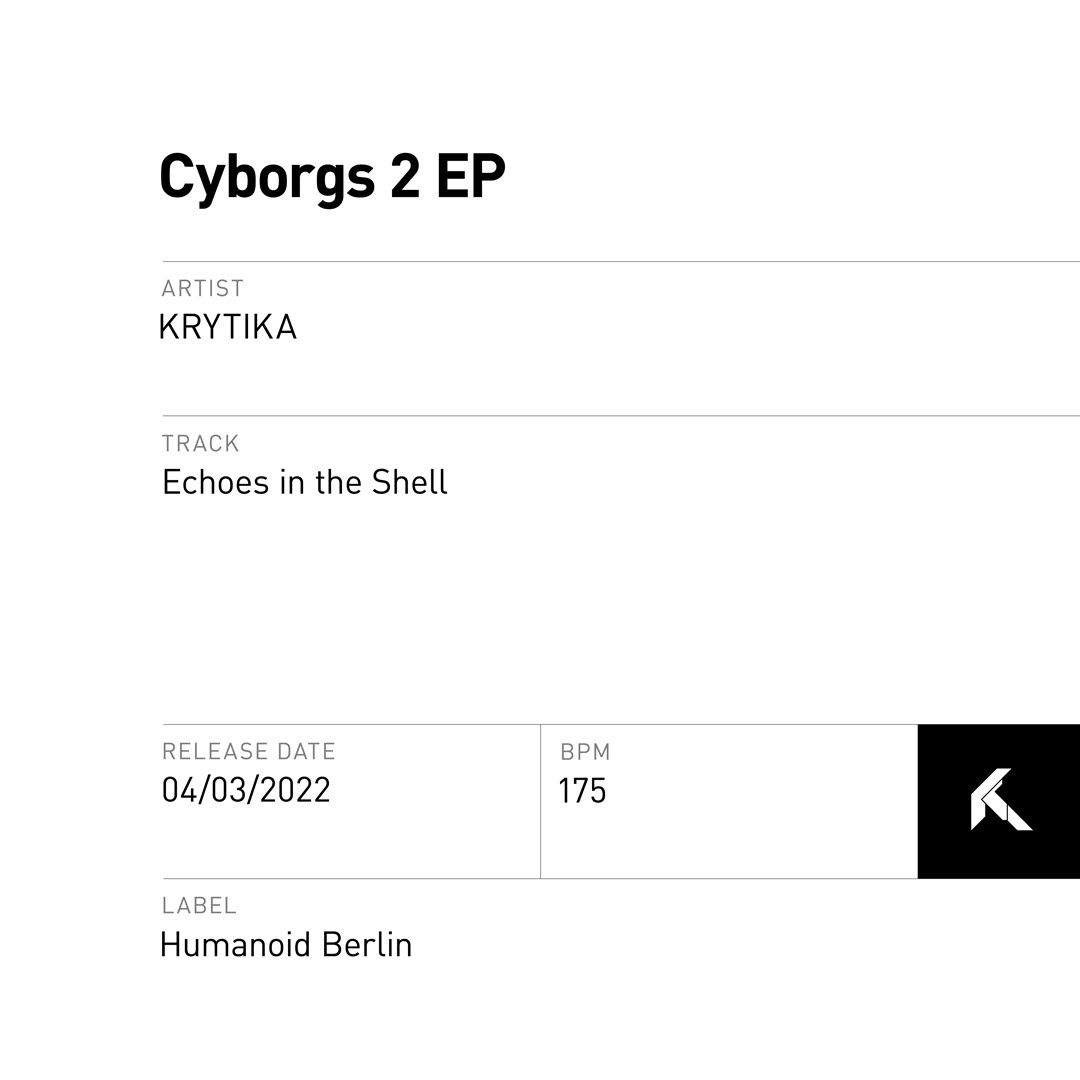Click the ARTIST field label
This screenshot has height=1080, width=1080.
tap(203, 288)
